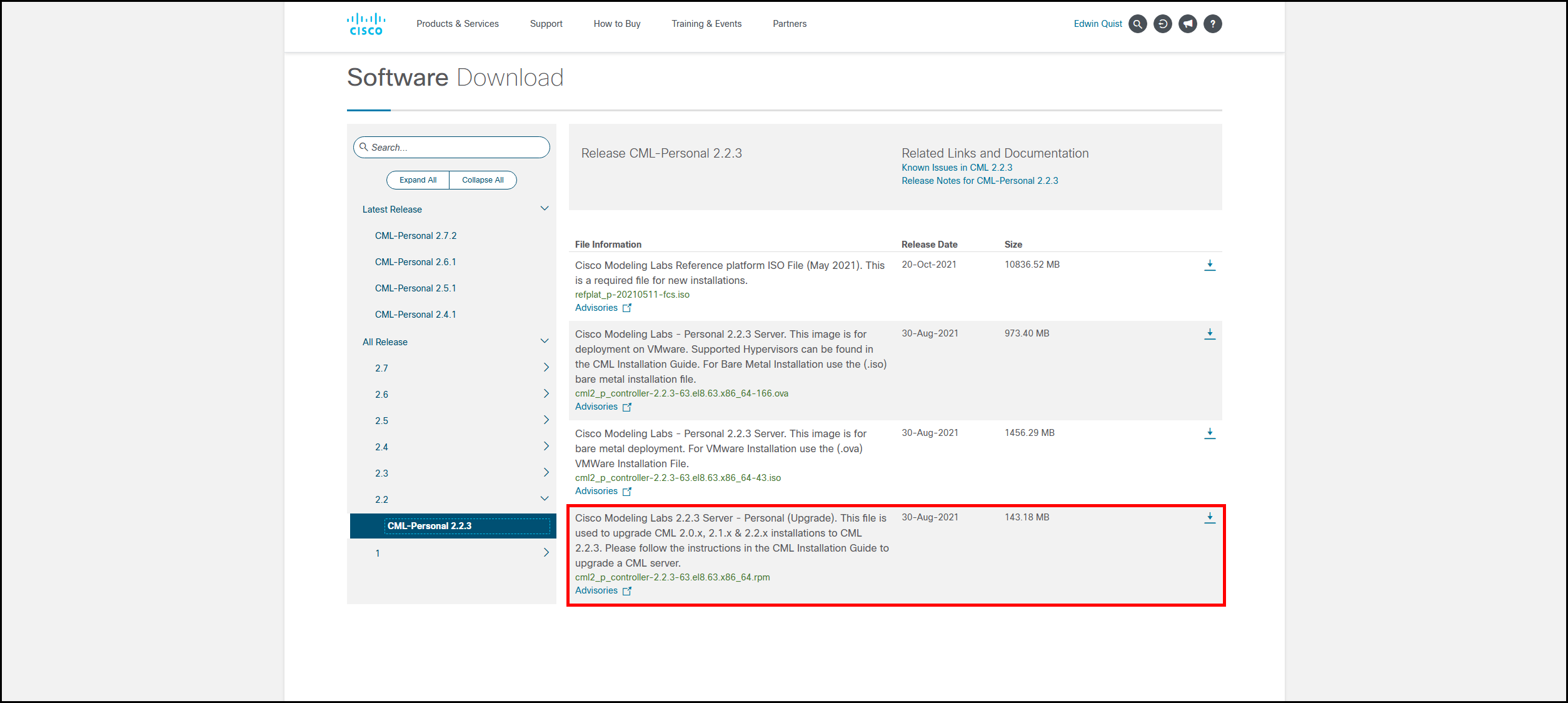This screenshot has height=703, width=1568.
Task: Download the 973.40 MB .ova file
Action: click(x=1210, y=334)
